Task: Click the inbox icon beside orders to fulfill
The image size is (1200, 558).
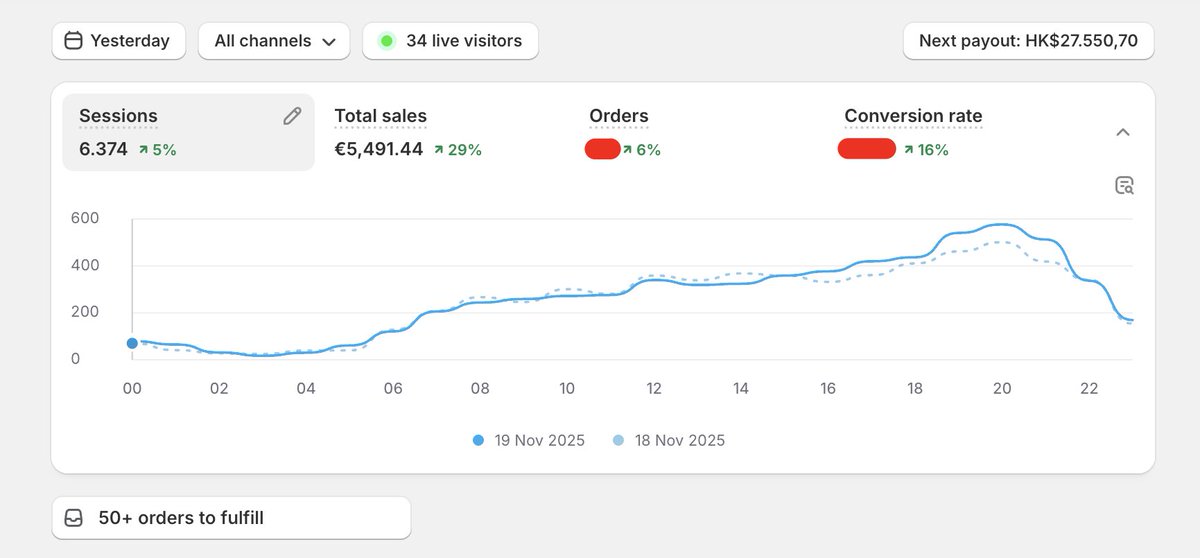Action: (73, 518)
